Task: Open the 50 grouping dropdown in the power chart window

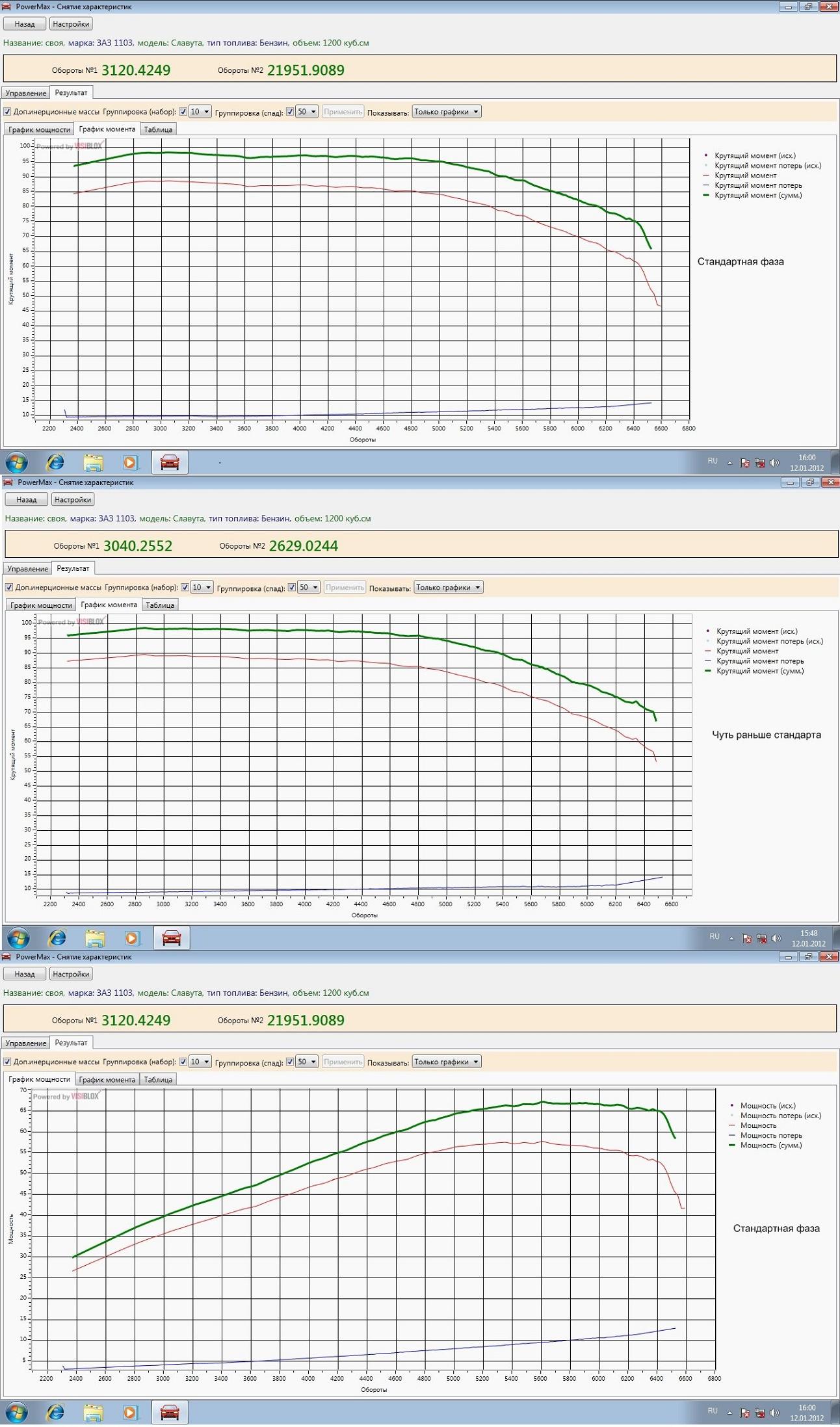Action: click(x=307, y=1062)
